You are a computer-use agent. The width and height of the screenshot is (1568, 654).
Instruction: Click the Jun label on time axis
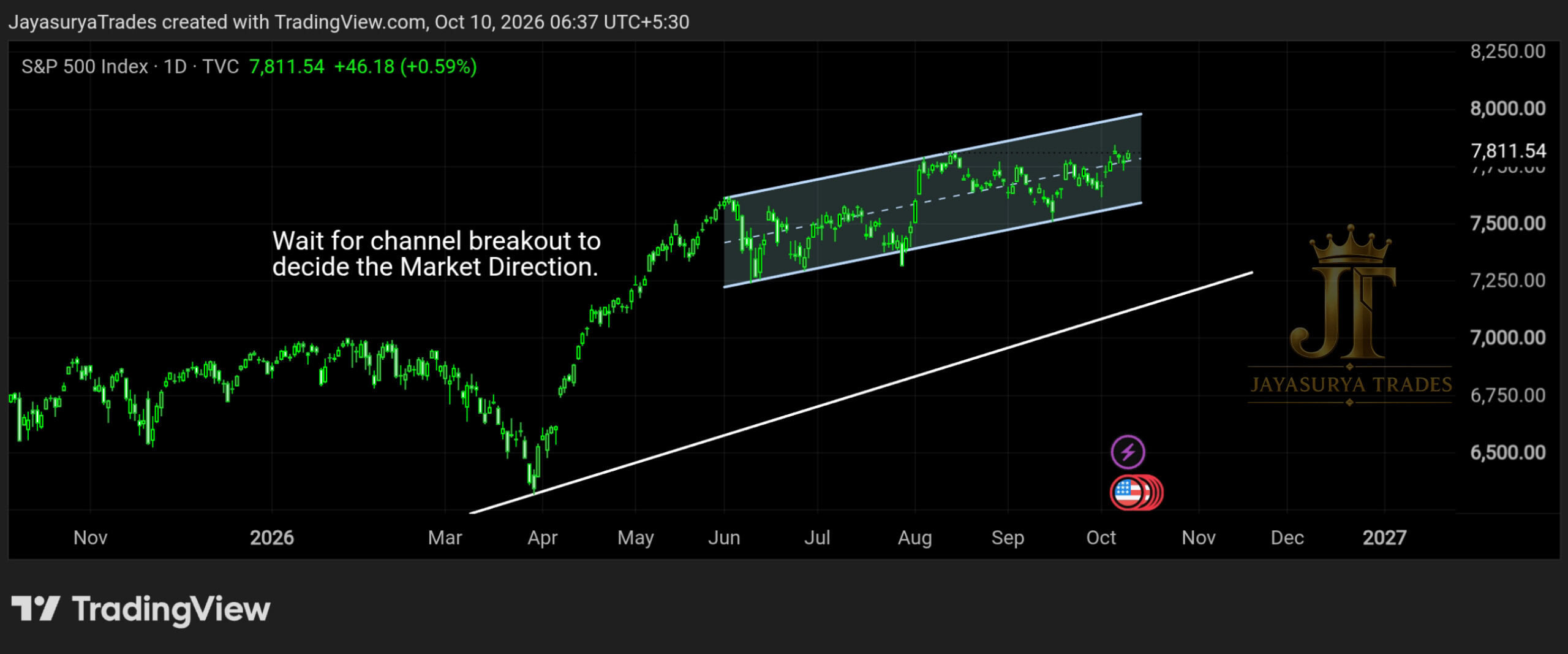click(724, 538)
